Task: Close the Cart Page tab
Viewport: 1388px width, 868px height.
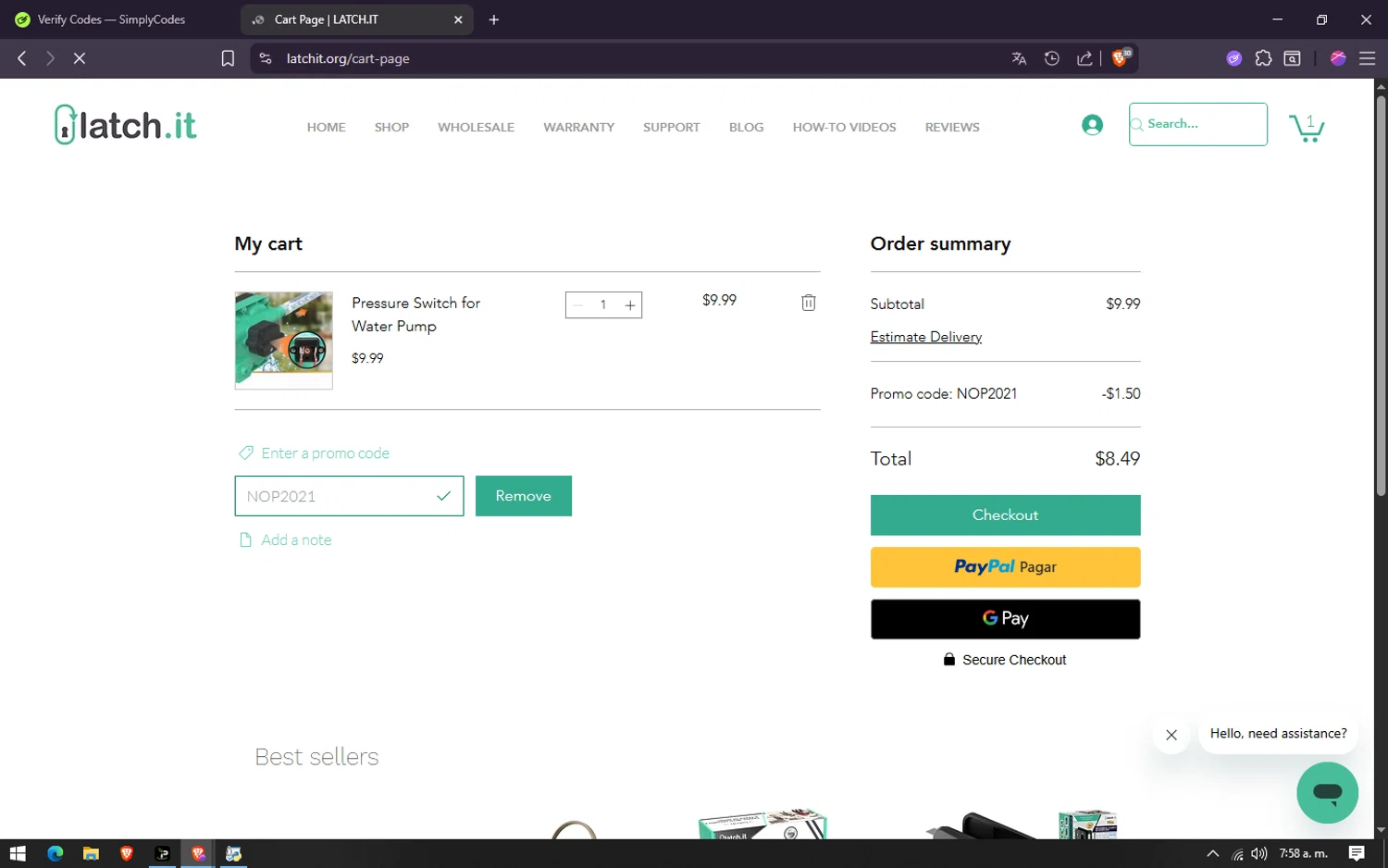Action: (458, 19)
